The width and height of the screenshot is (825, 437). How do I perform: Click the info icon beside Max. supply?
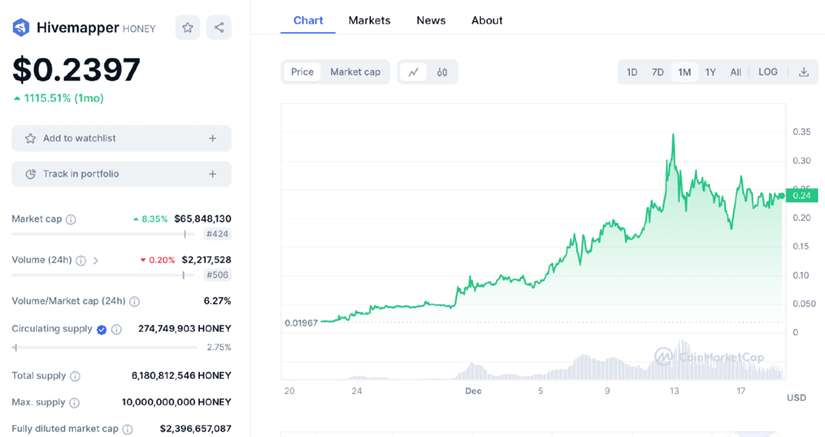[74, 402]
